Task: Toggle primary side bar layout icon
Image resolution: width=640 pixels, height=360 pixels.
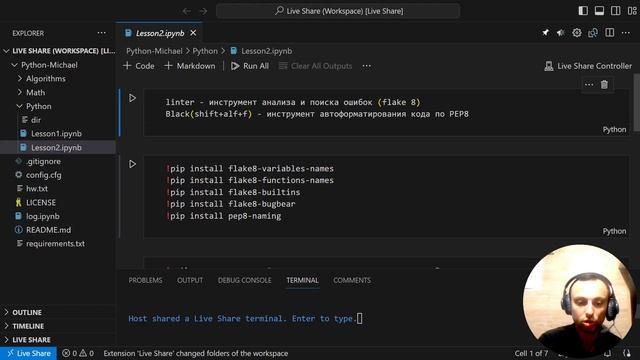Action: (583, 11)
